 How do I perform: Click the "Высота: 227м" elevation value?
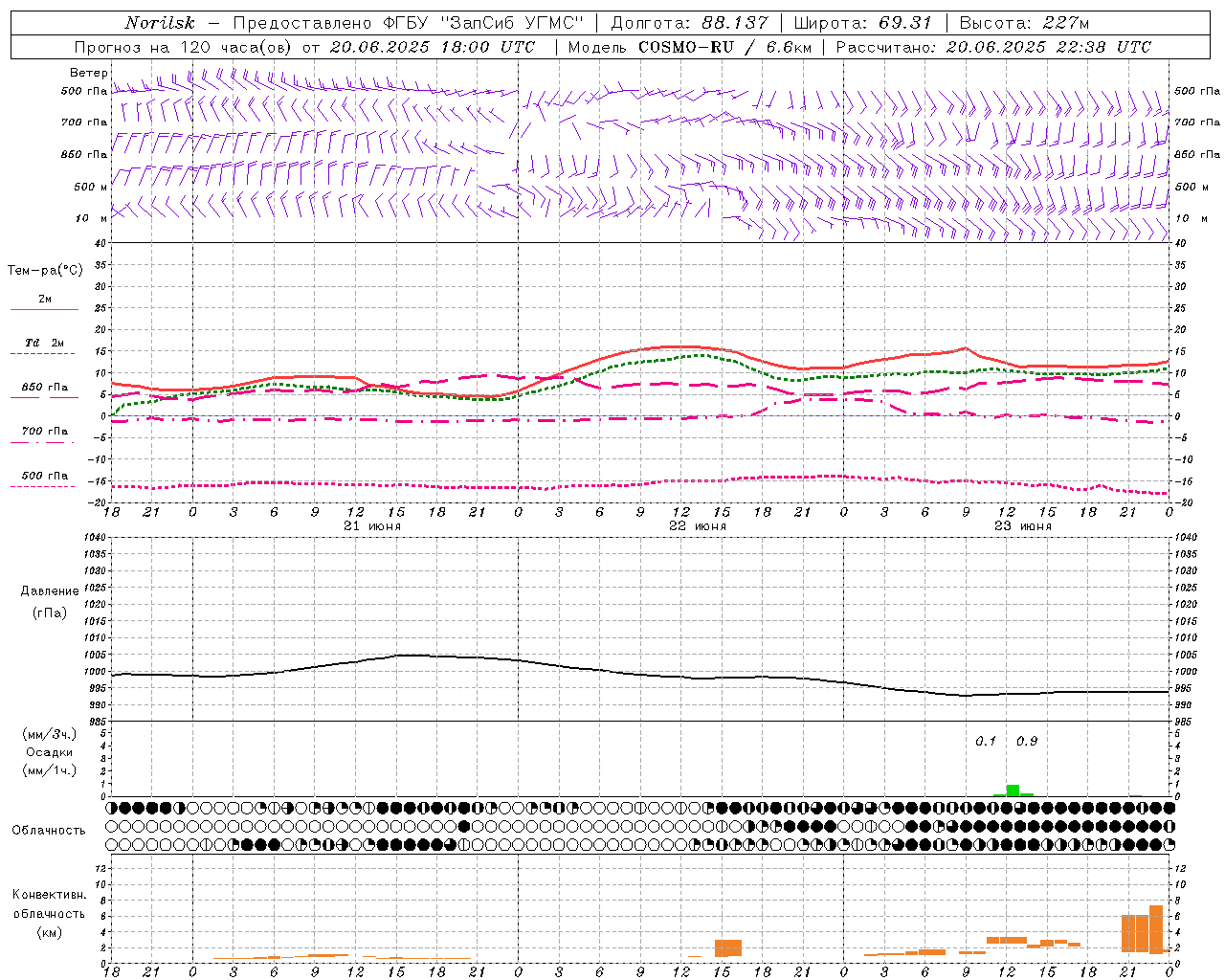coord(1024,23)
